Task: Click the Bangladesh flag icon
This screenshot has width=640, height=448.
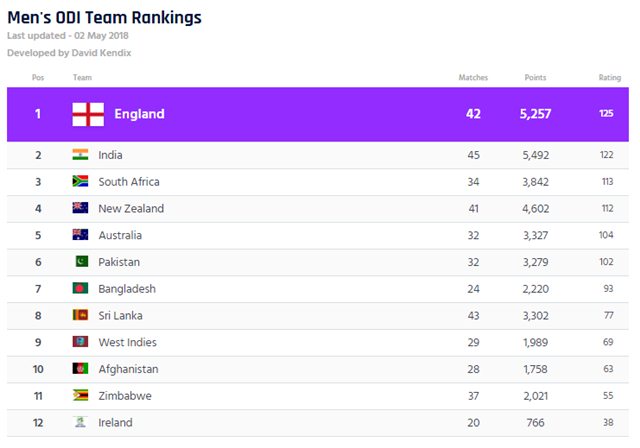Action: (80, 288)
